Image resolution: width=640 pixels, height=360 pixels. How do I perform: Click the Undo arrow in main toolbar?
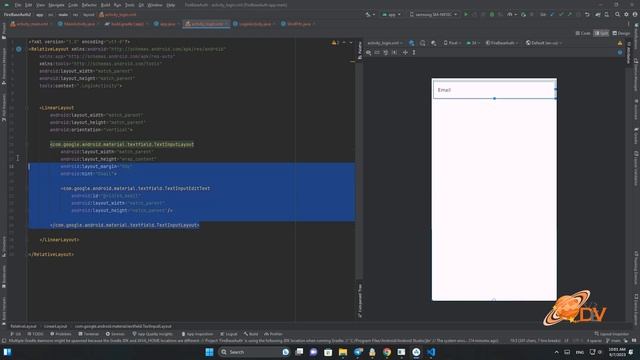pyautogui.click(x=587, y=15)
